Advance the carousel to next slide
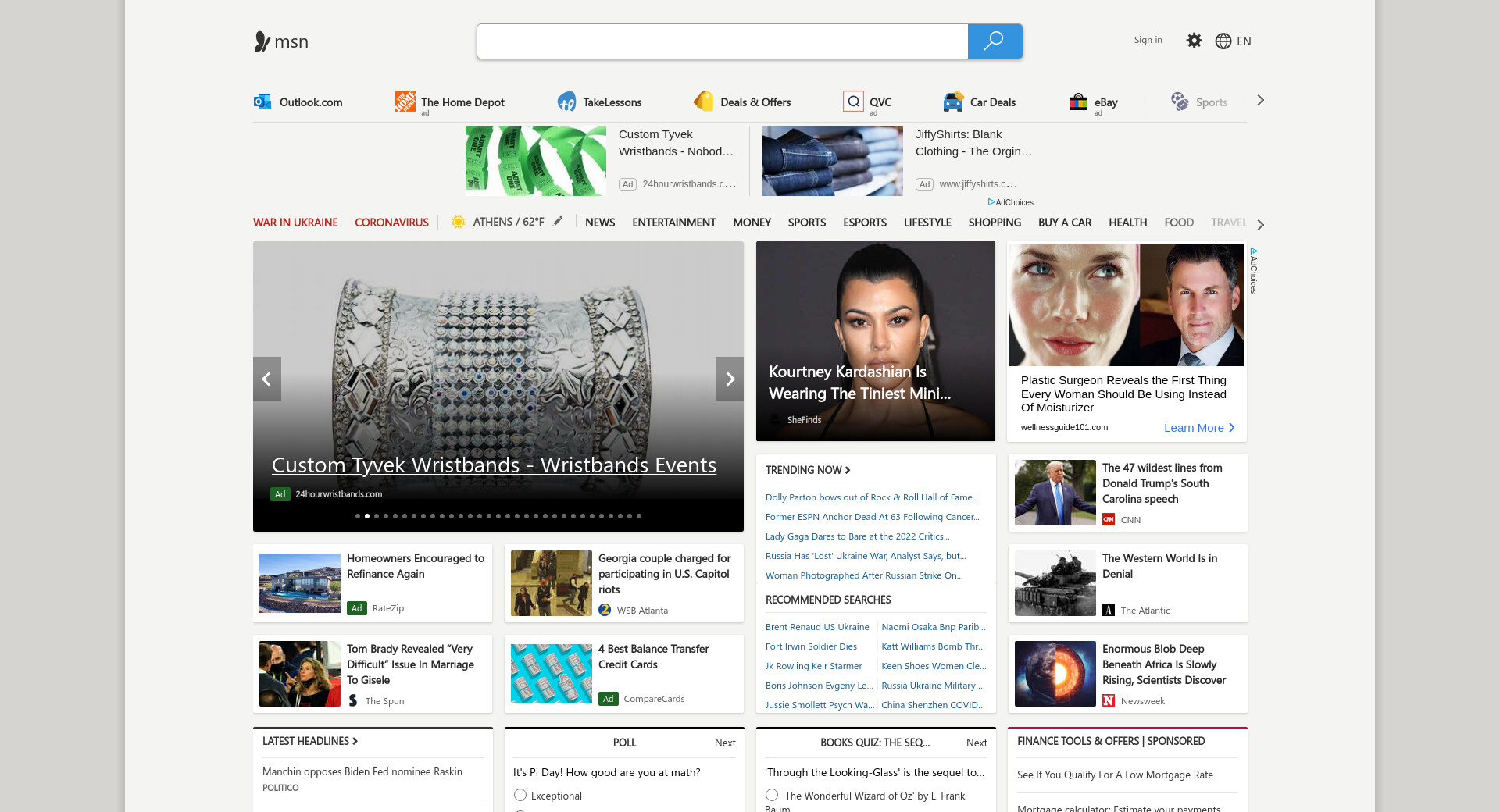This screenshot has height=812, width=1500. pyautogui.click(x=730, y=379)
